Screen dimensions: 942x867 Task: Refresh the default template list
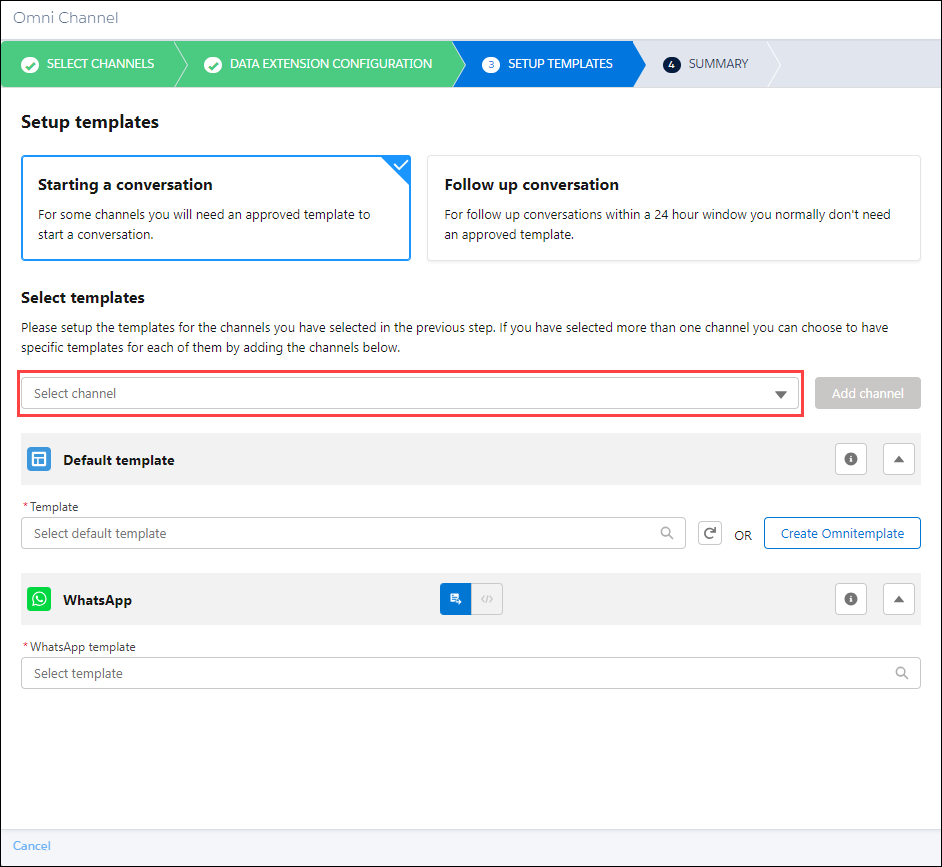tap(709, 532)
